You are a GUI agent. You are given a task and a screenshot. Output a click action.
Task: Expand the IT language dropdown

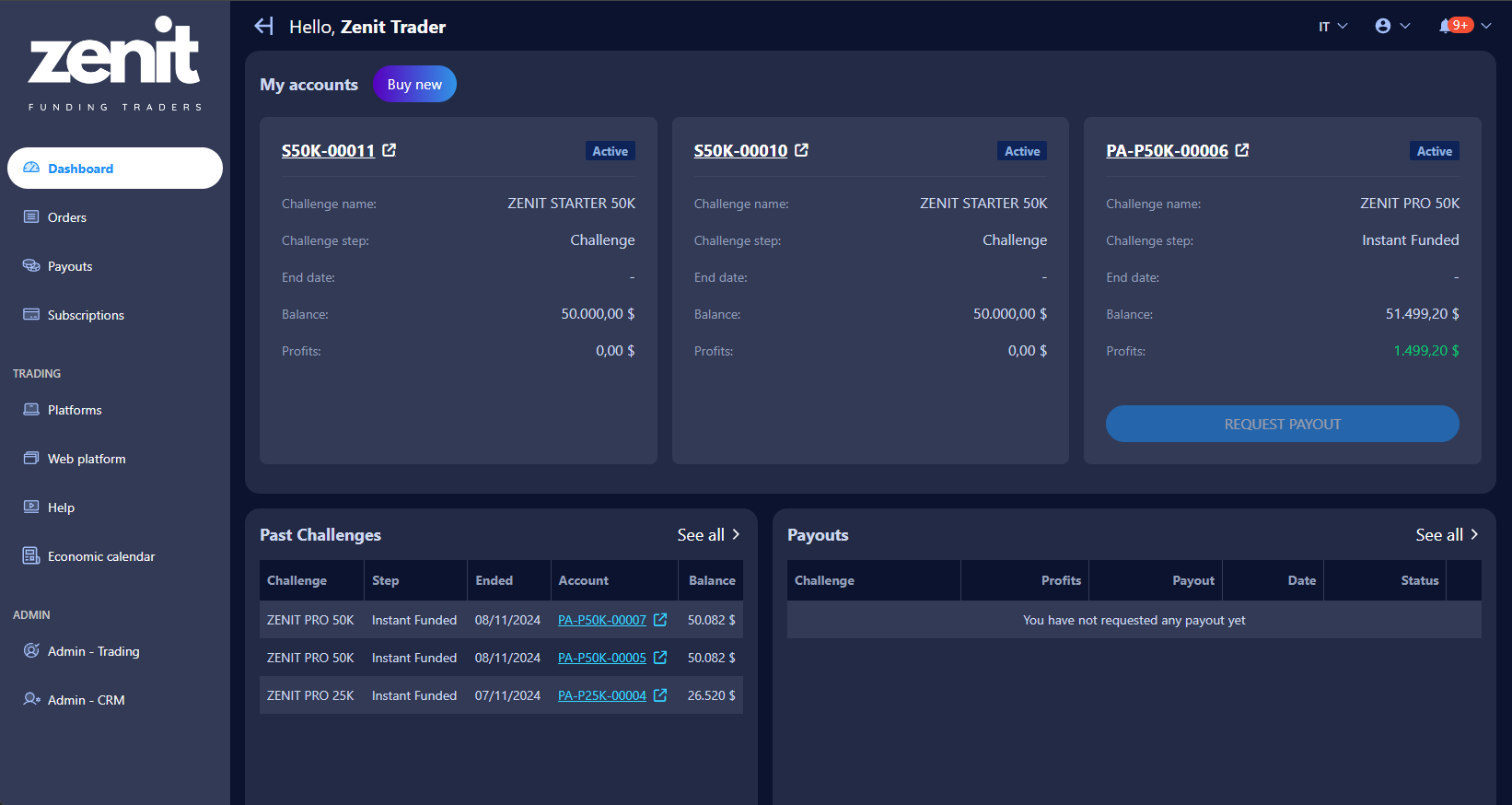click(1332, 27)
